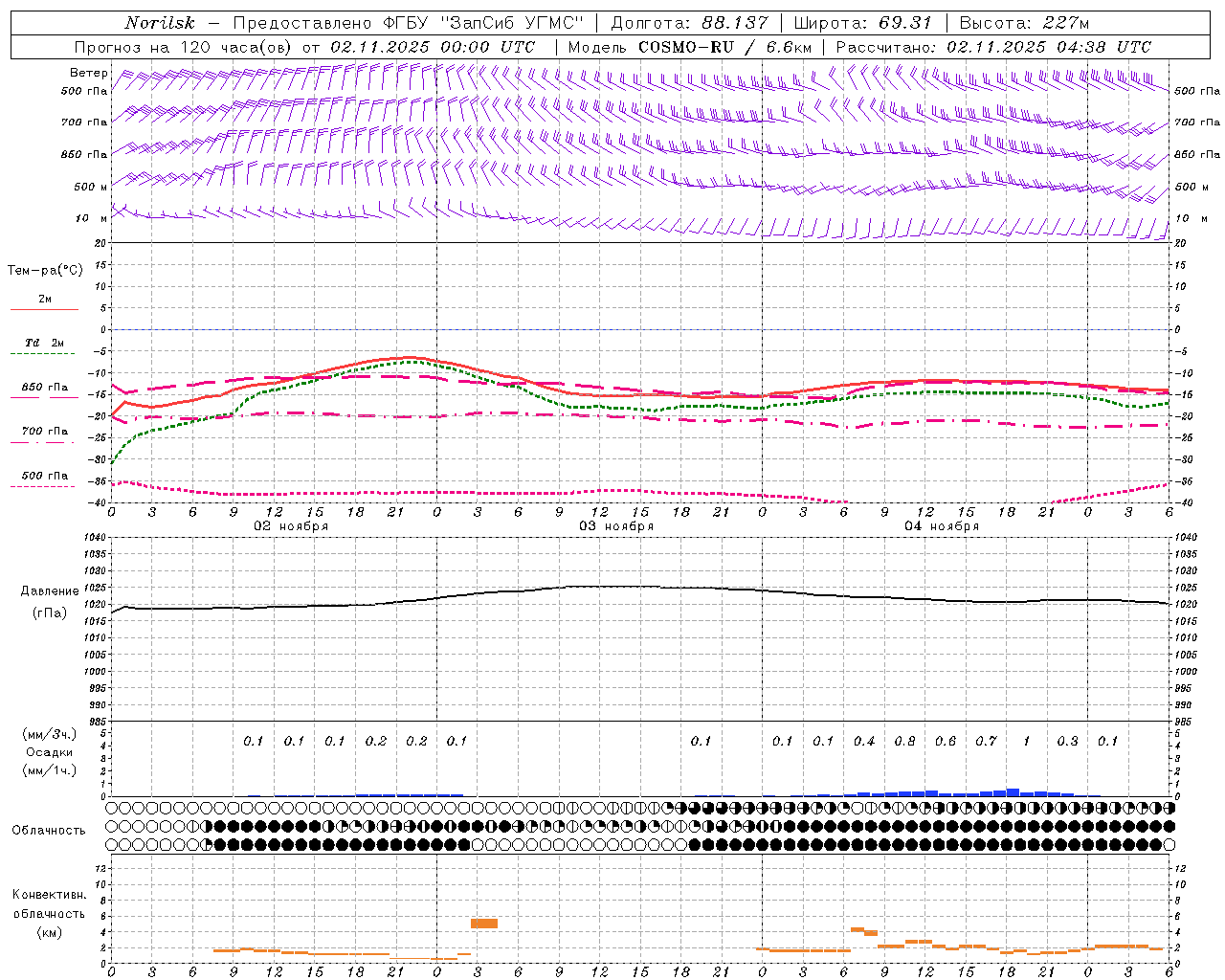Click the 0.4 precipitation value

[x=864, y=742]
